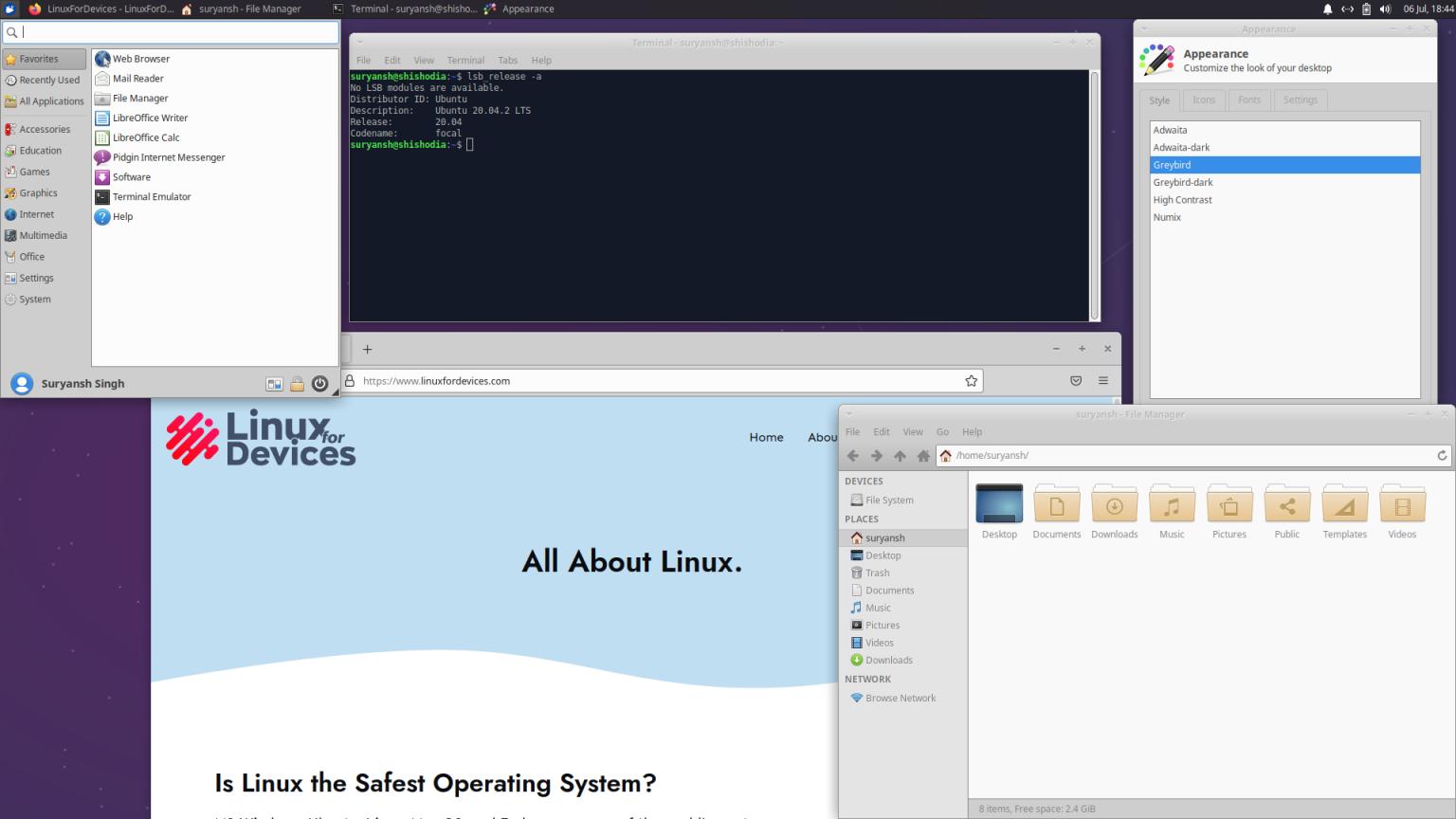Select High Contrast style theme

tap(1284, 200)
